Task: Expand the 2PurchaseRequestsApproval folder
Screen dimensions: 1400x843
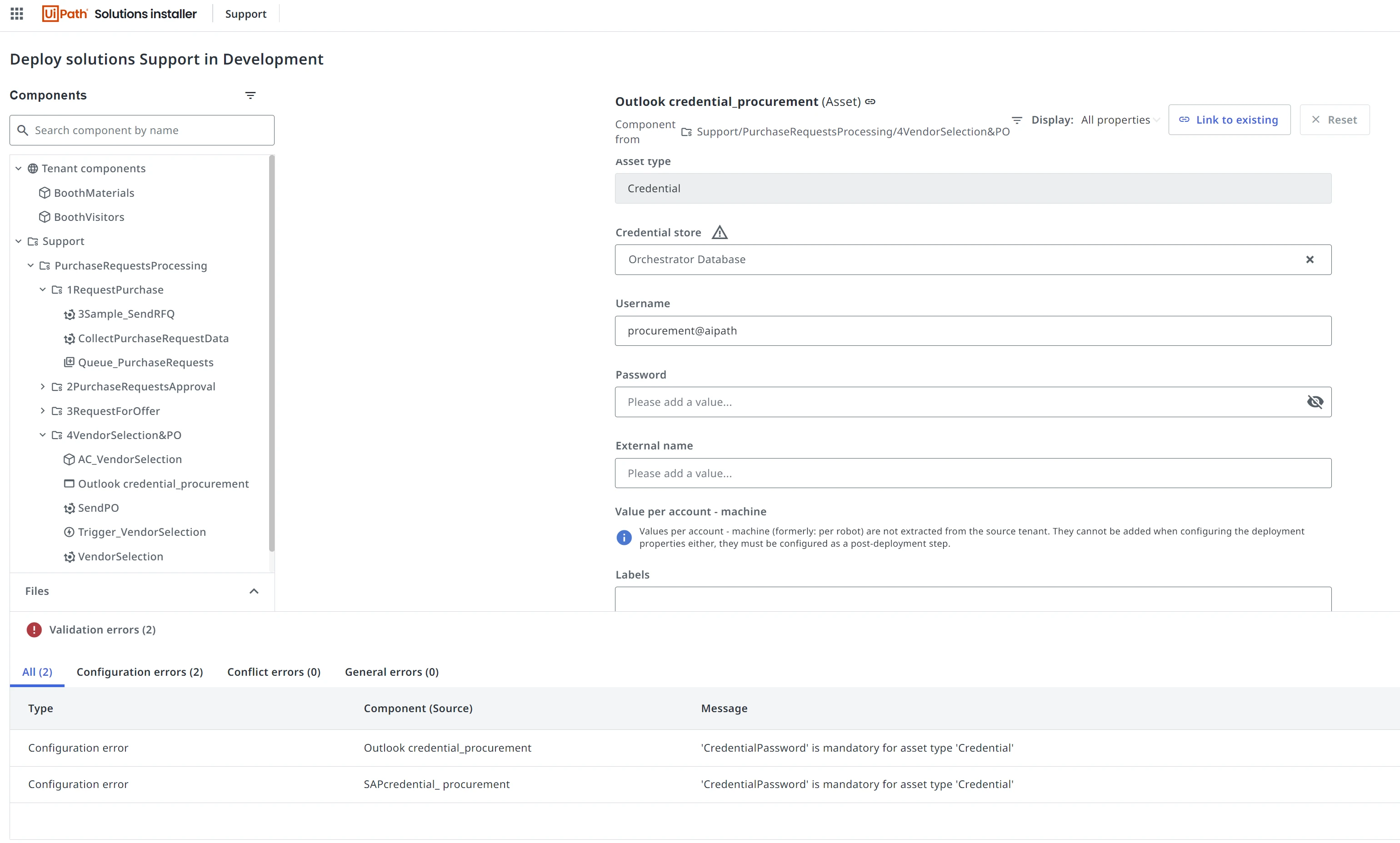Action: point(43,386)
